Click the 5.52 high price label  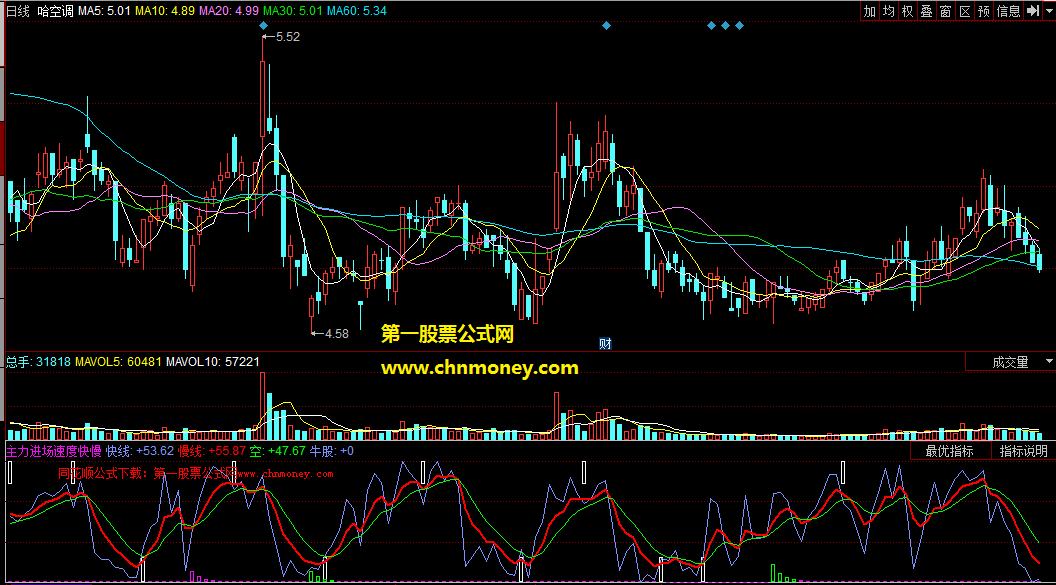288,37
